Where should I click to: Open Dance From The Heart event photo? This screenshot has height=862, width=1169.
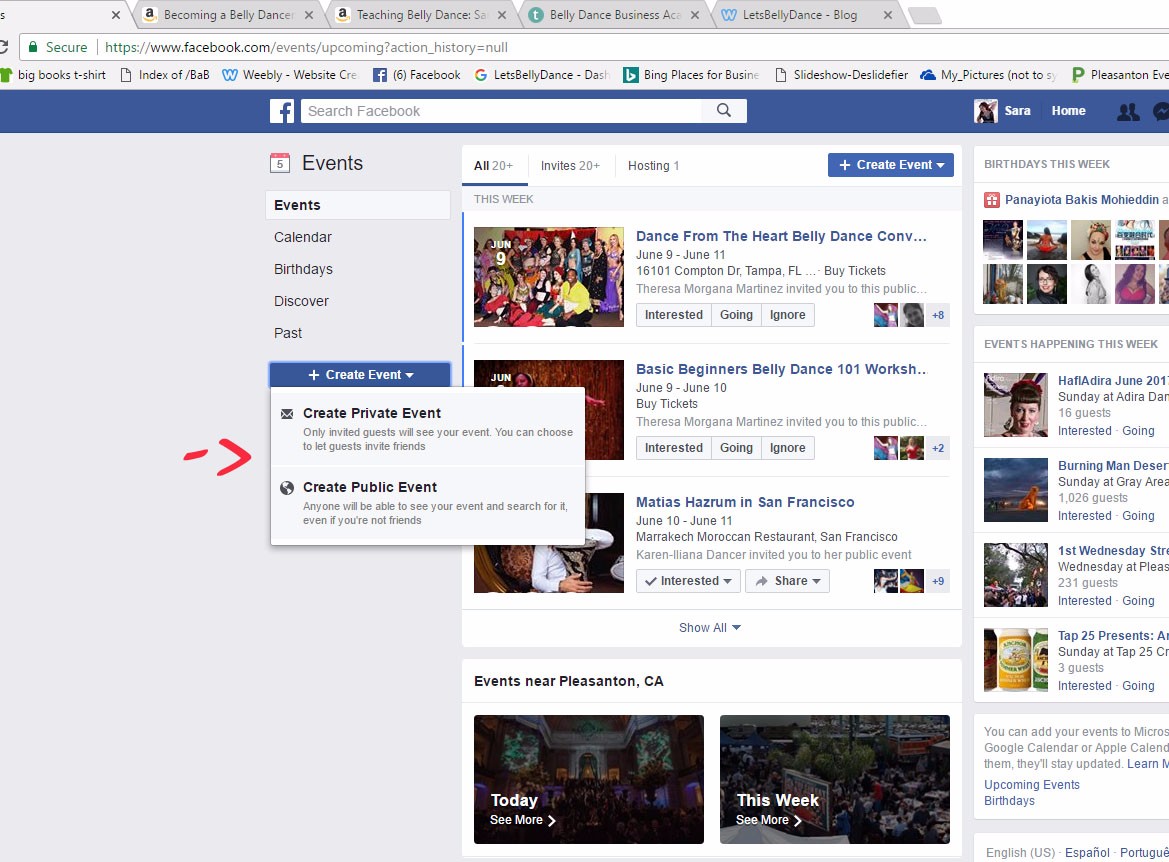click(x=549, y=277)
